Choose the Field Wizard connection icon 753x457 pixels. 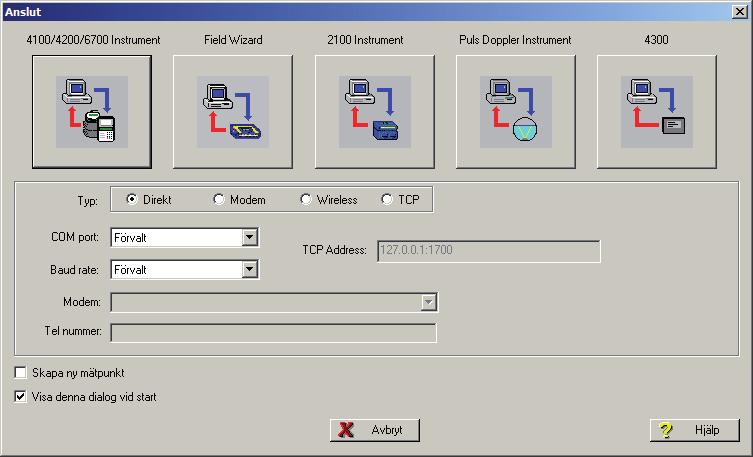(x=233, y=112)
